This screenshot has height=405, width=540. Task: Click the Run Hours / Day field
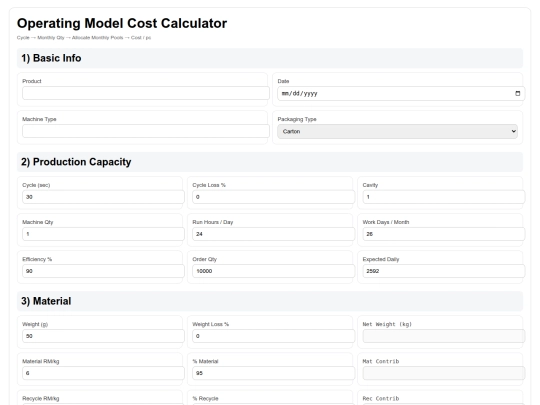[x=273, y=234]
